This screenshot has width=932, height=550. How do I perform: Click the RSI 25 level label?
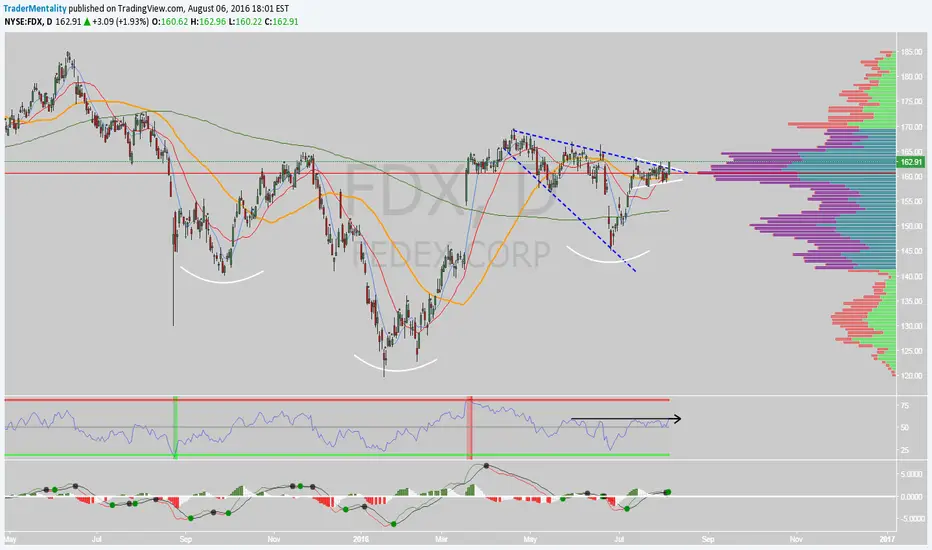905,450
